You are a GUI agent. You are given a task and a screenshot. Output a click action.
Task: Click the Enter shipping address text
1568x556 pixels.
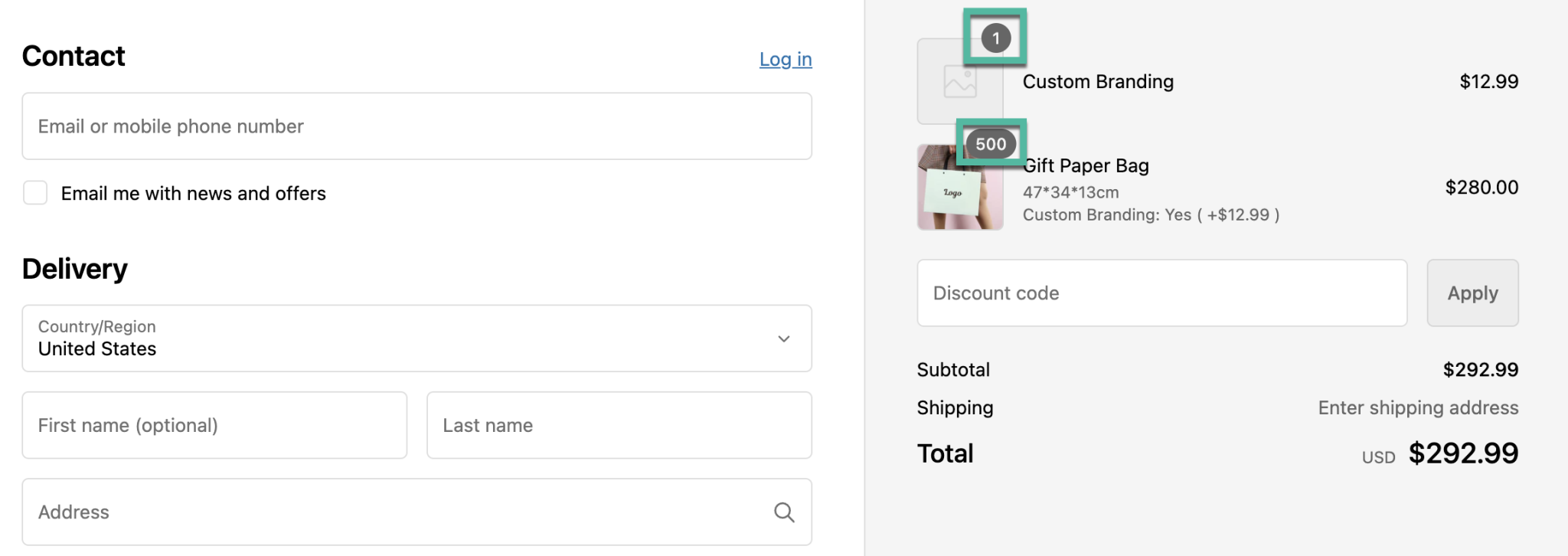1418,407
